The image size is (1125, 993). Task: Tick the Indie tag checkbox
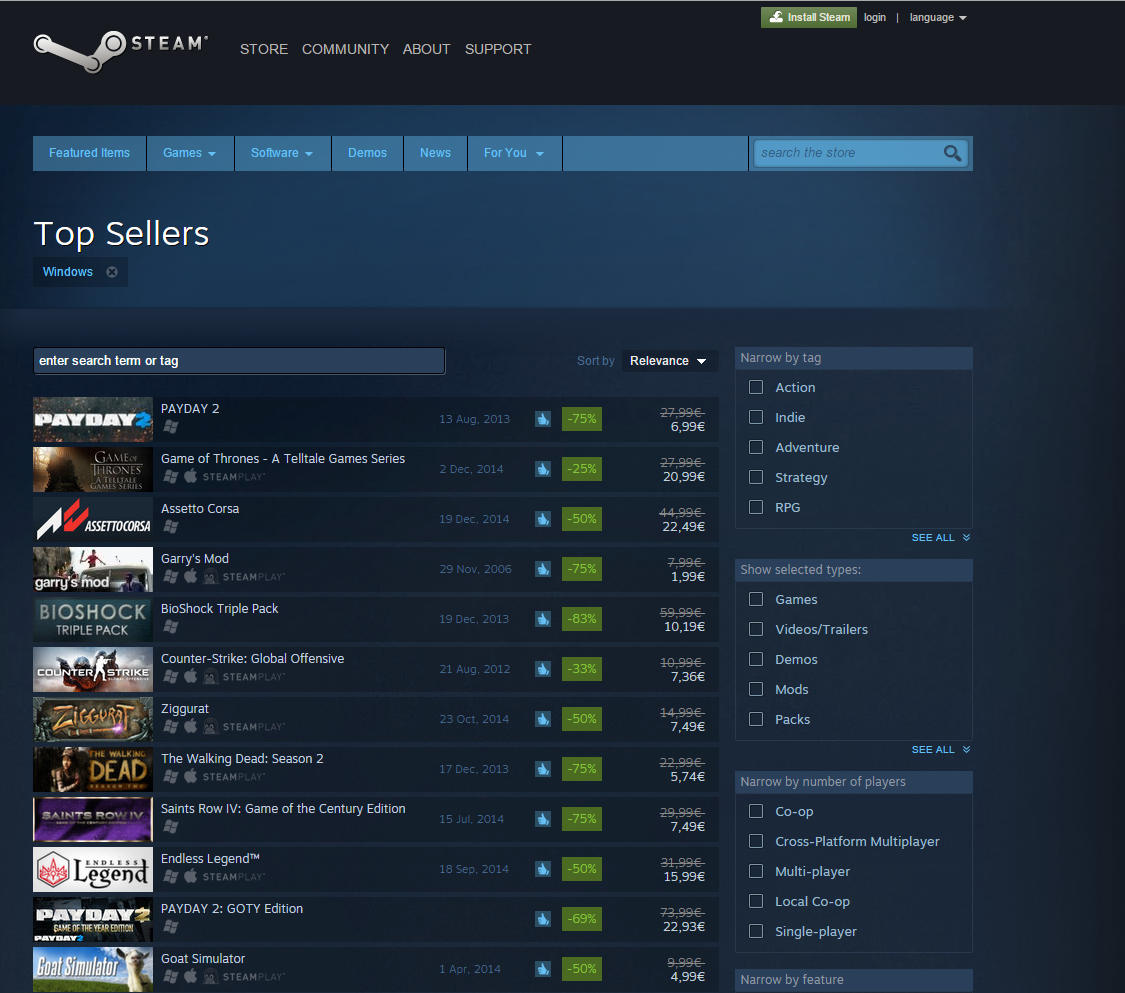point(756,417)
